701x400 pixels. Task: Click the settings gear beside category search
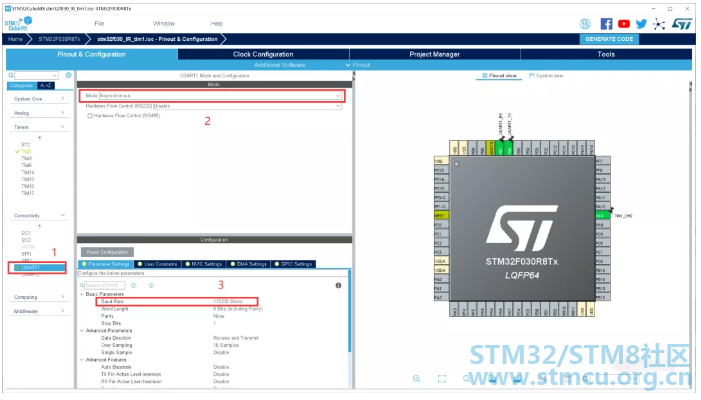coord(68,75)
